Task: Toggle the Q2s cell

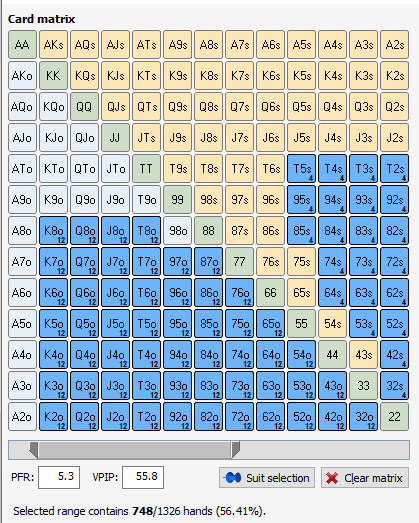Action: (395, 107)
